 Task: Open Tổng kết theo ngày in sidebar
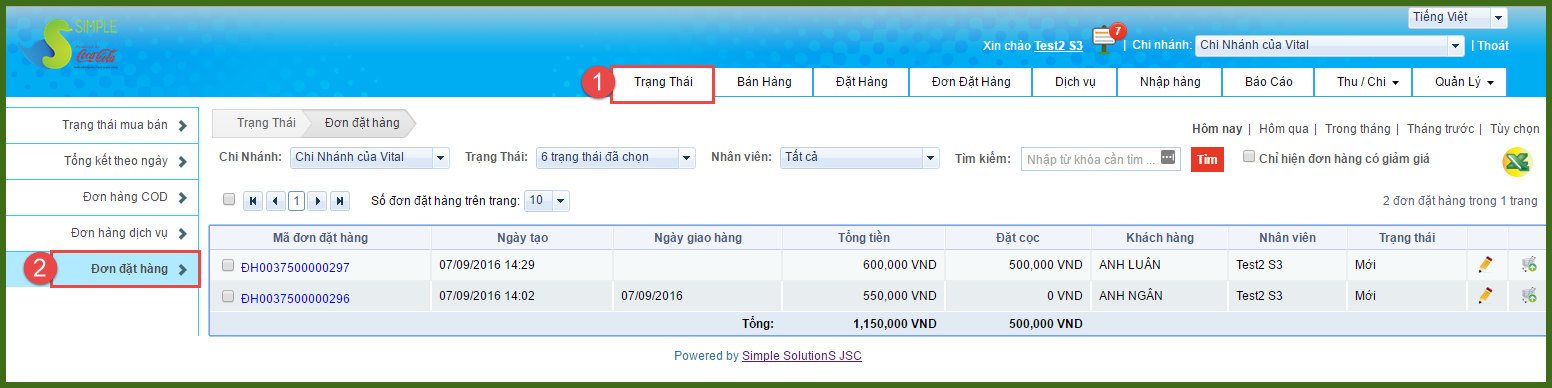tap(101, 161)
